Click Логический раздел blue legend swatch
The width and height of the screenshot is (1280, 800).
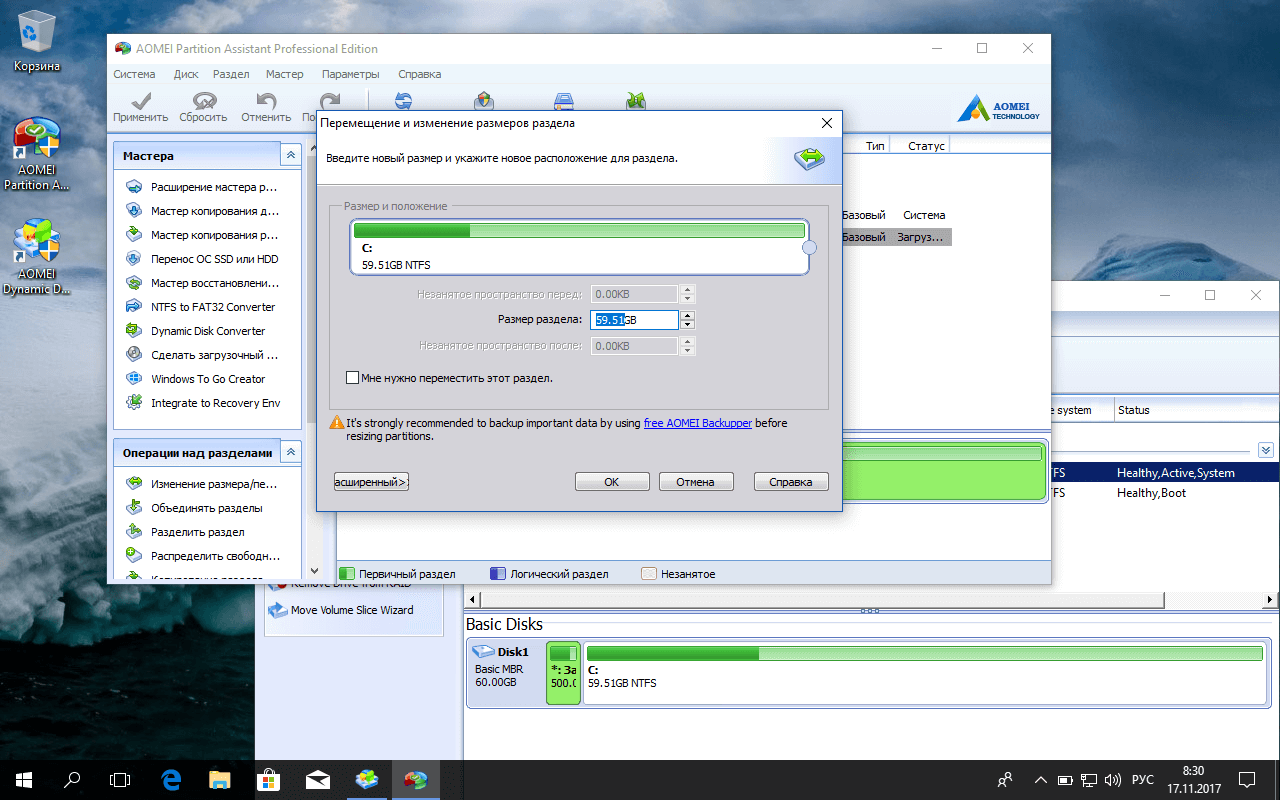498,574
